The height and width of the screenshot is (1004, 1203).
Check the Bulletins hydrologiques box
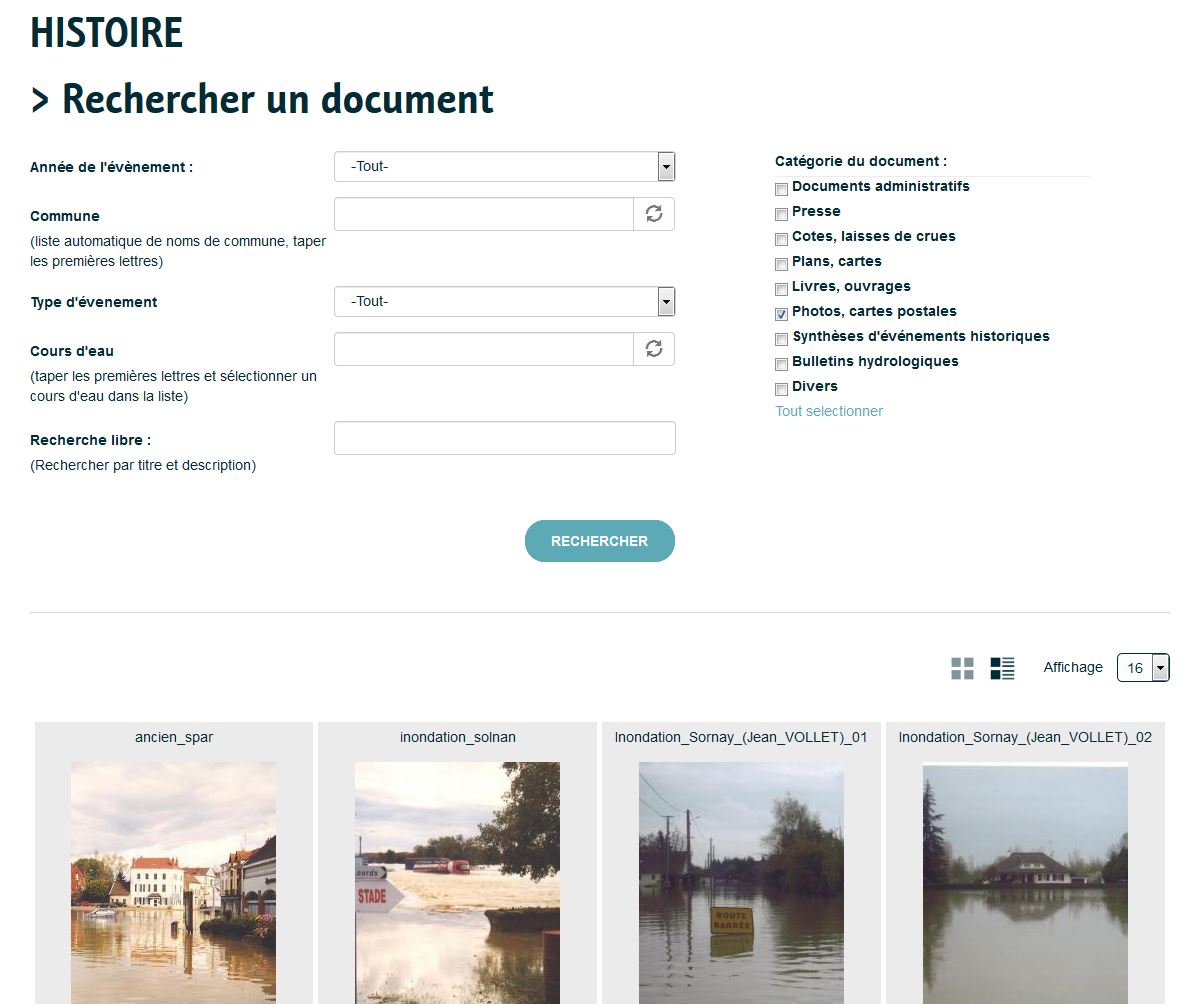(x=782, y=364)
